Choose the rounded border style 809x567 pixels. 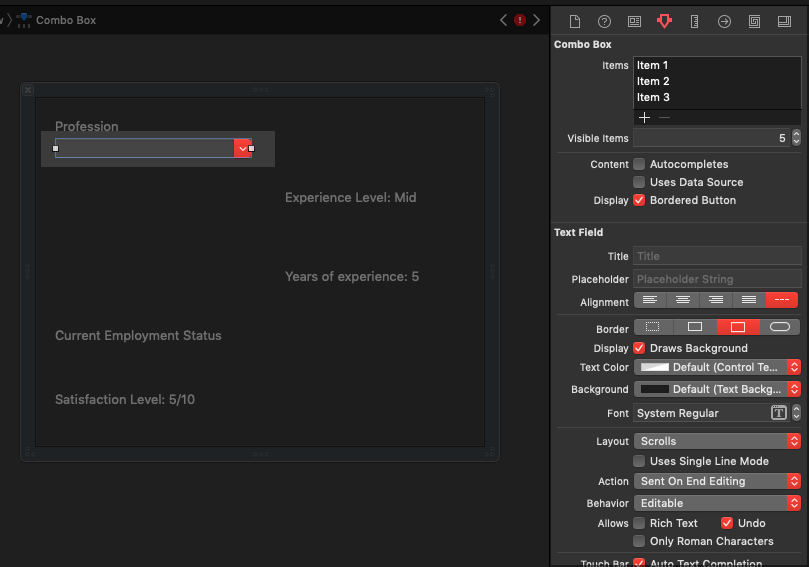tap(780, 327)
